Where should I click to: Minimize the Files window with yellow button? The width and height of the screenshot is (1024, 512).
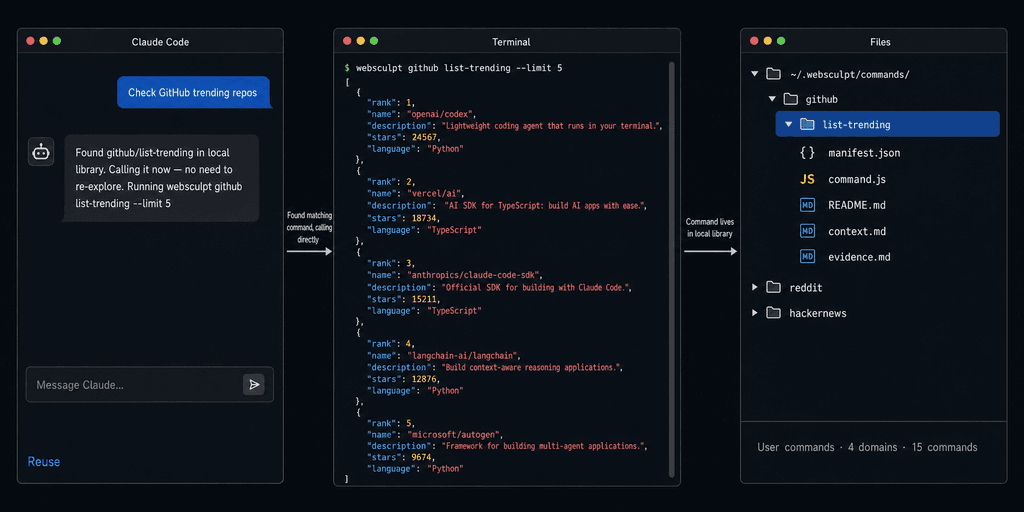767,40
